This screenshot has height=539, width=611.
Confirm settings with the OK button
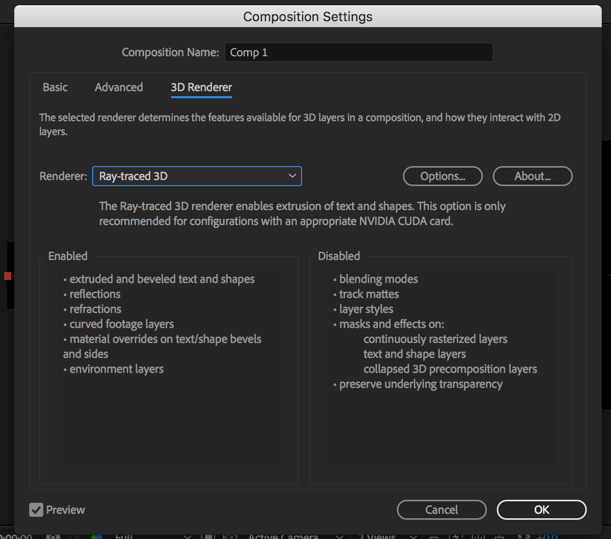click(541, 510)
